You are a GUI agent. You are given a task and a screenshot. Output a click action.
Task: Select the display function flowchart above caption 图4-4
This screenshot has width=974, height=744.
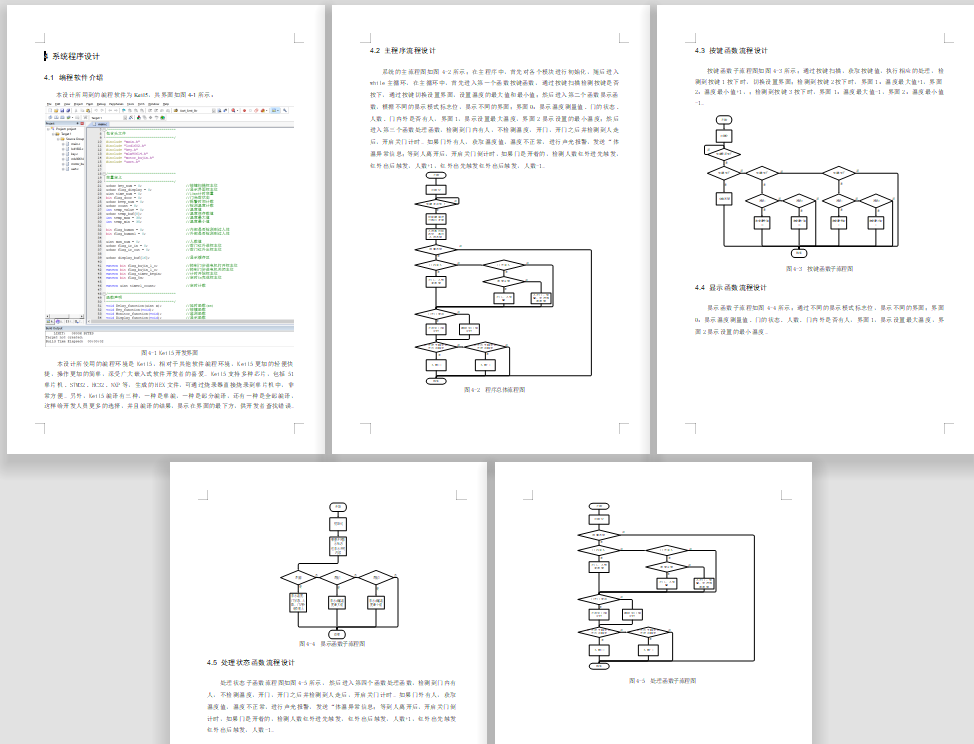coord(339,570)
